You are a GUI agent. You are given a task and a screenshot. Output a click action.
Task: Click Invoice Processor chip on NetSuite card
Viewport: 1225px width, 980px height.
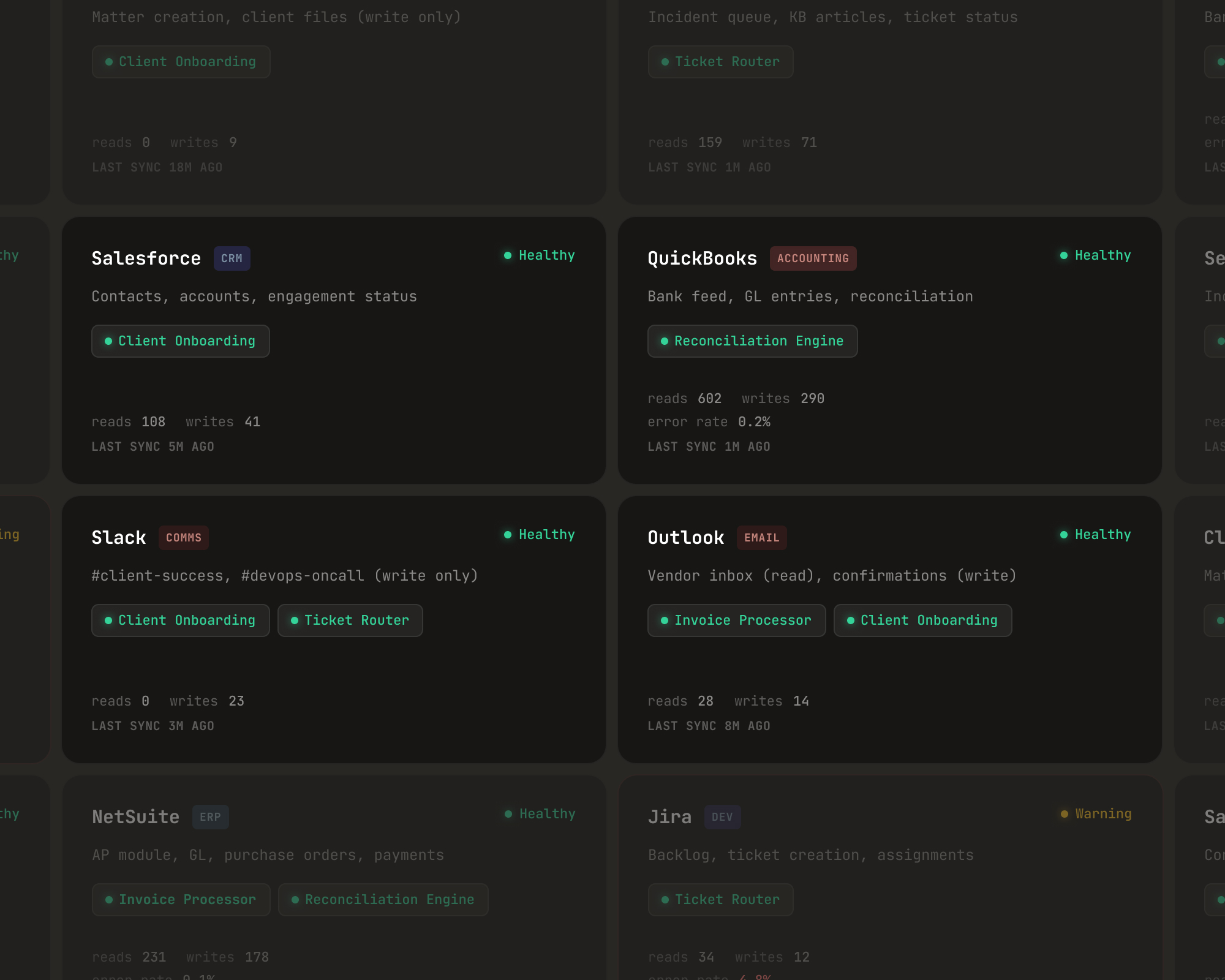point(181,900)
